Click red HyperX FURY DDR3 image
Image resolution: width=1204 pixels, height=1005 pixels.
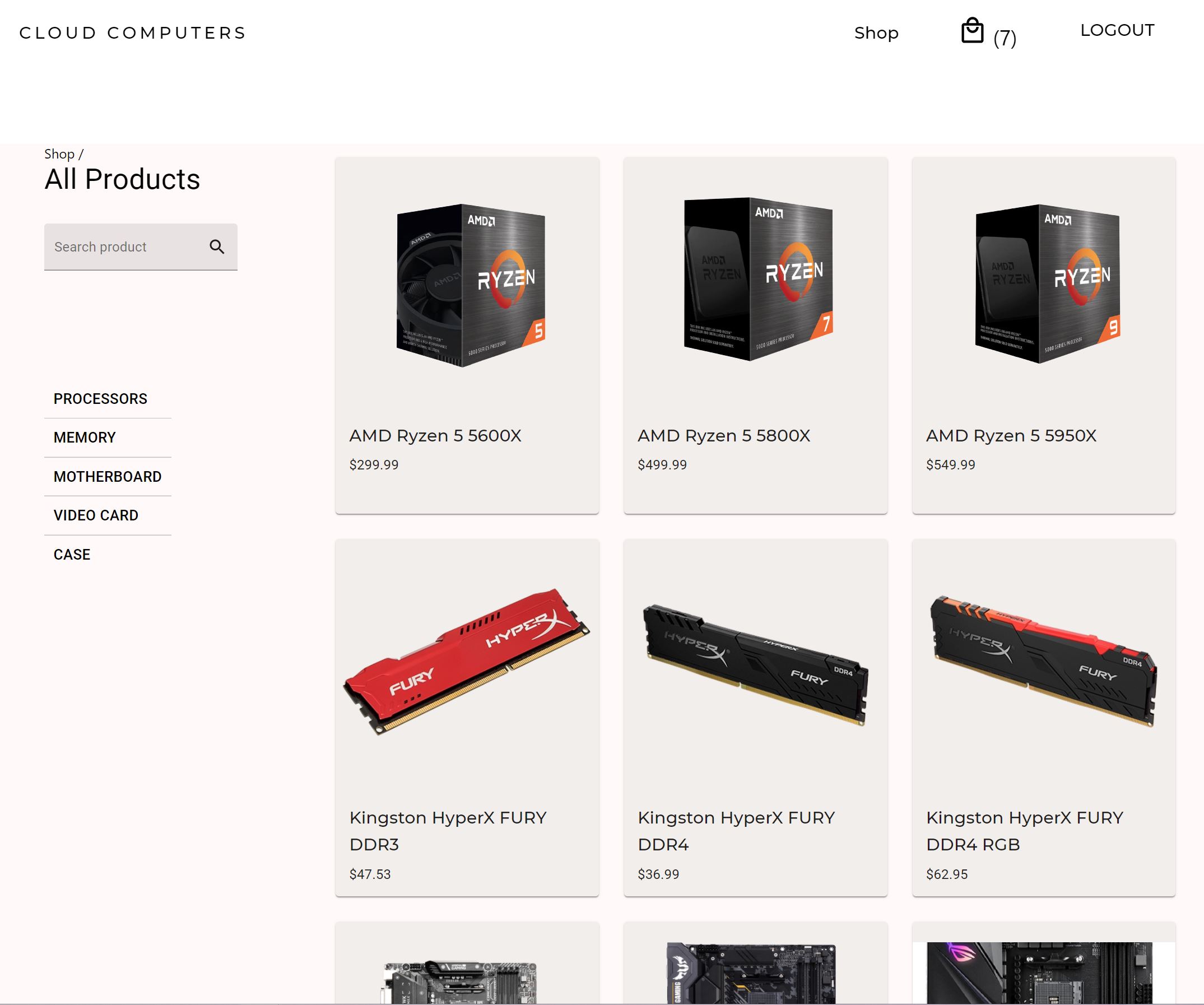[467, 661]
